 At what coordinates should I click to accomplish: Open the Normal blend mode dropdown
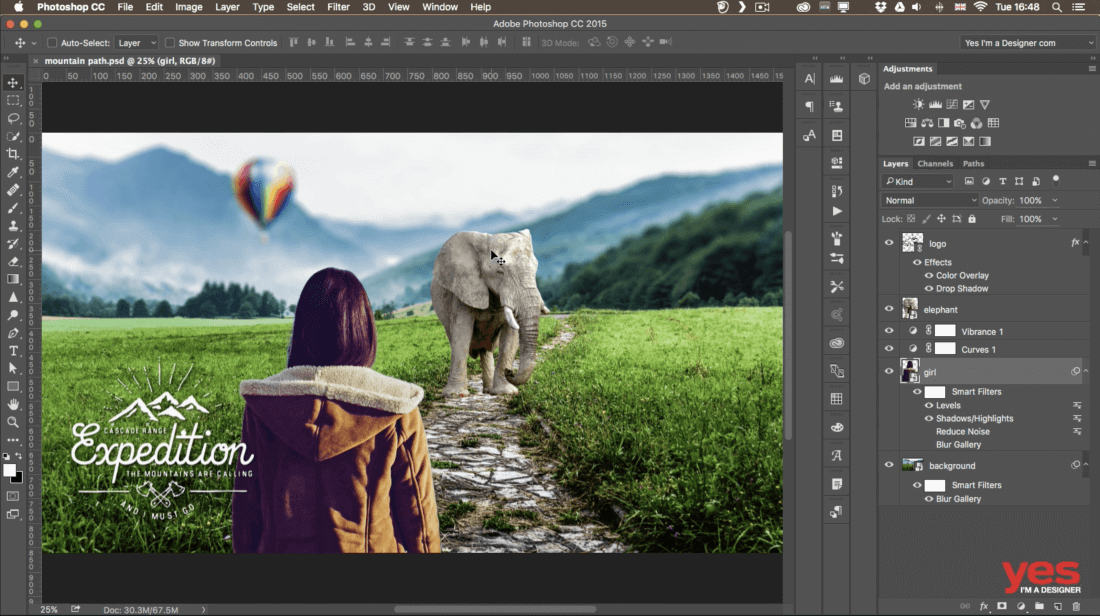click(930, 201)
